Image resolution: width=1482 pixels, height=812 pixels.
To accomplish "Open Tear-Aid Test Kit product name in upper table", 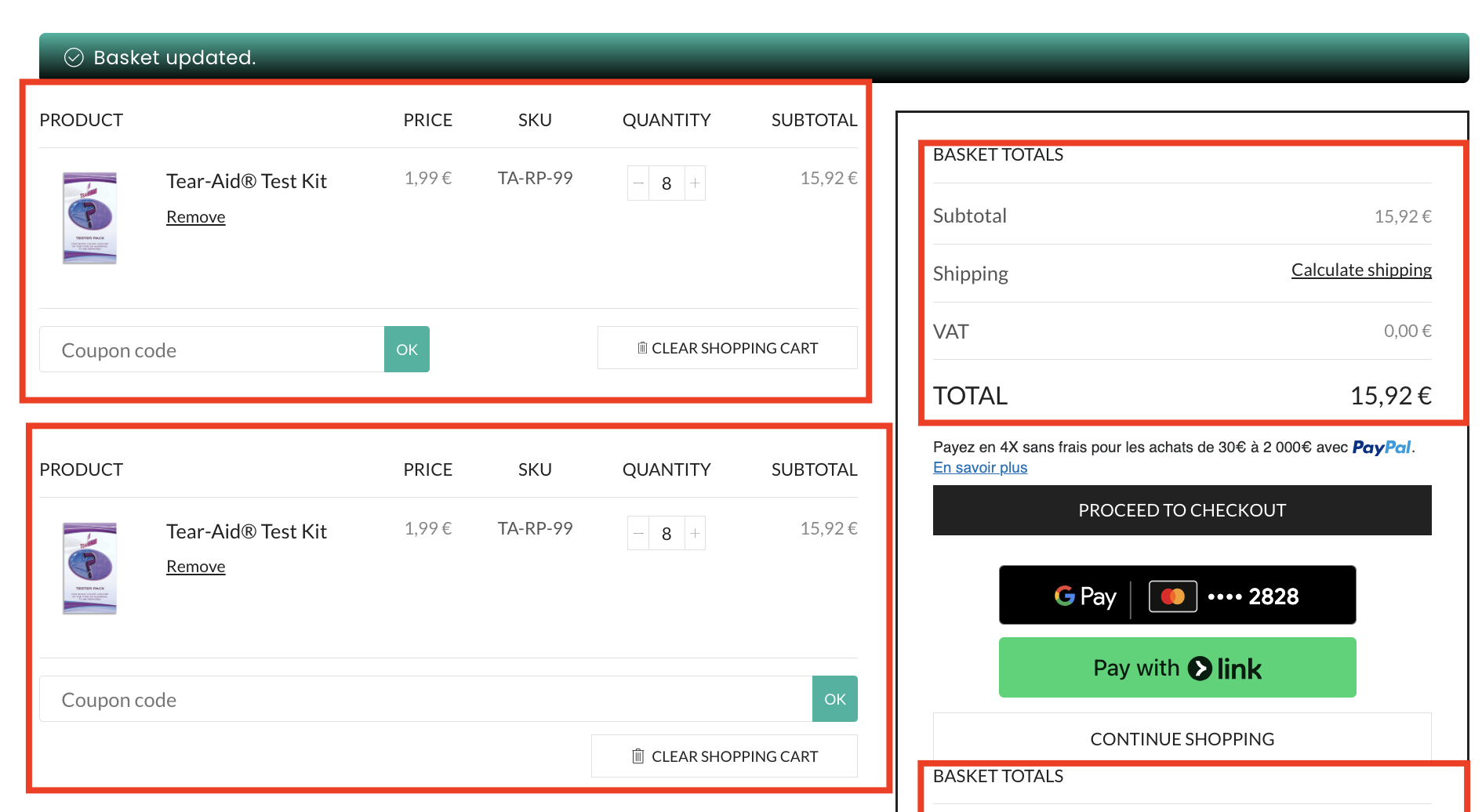I will coord(246,181).
